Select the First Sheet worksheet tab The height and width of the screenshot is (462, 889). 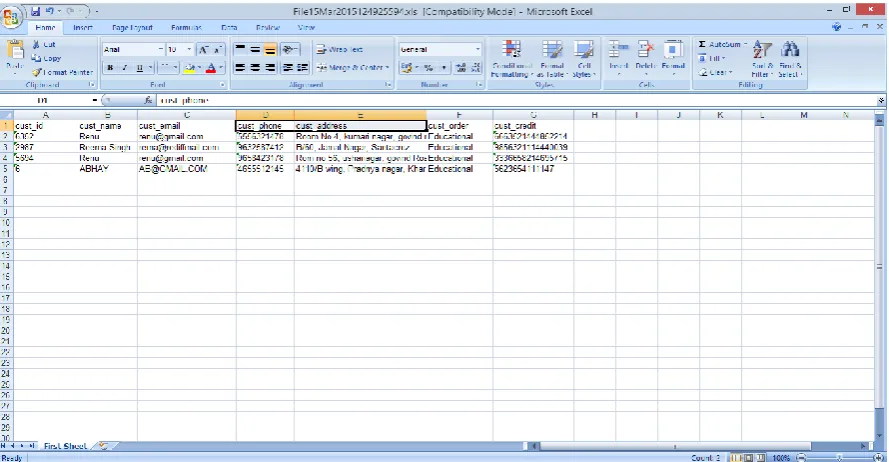point(65,446)
